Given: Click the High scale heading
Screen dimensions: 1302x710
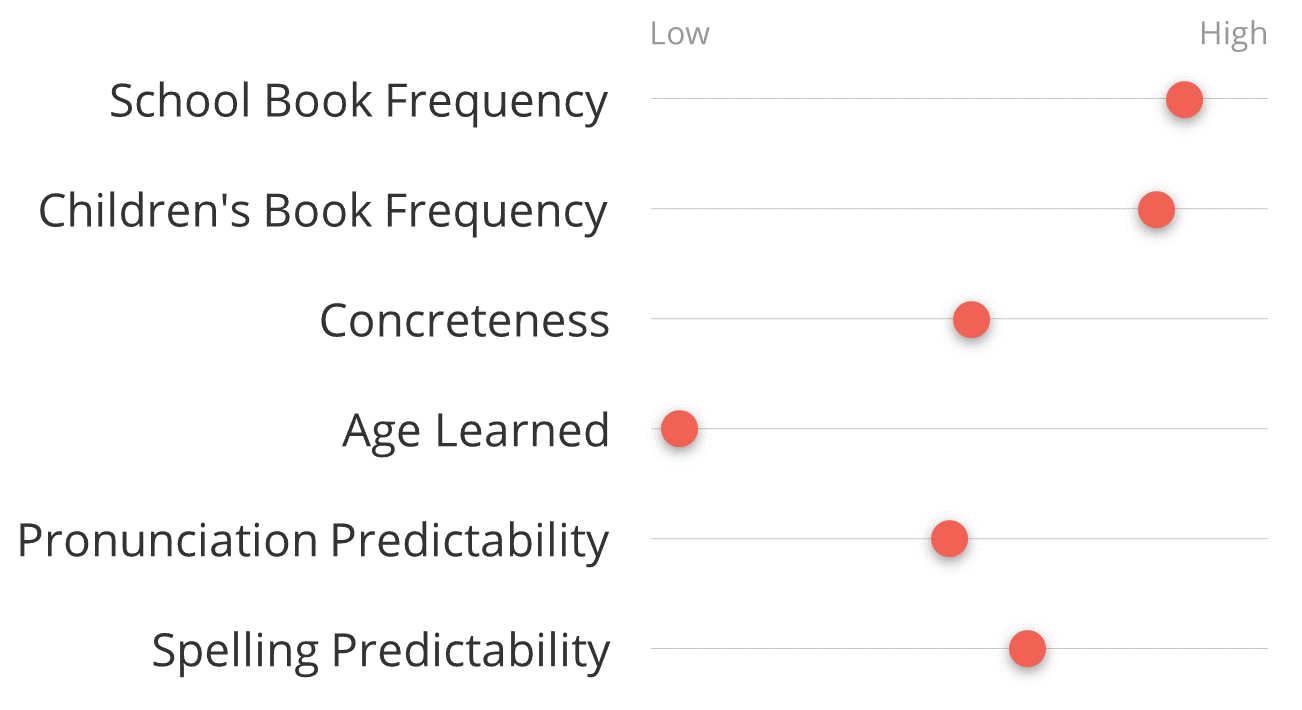Looking at the screenshot, I should 1233,35.
